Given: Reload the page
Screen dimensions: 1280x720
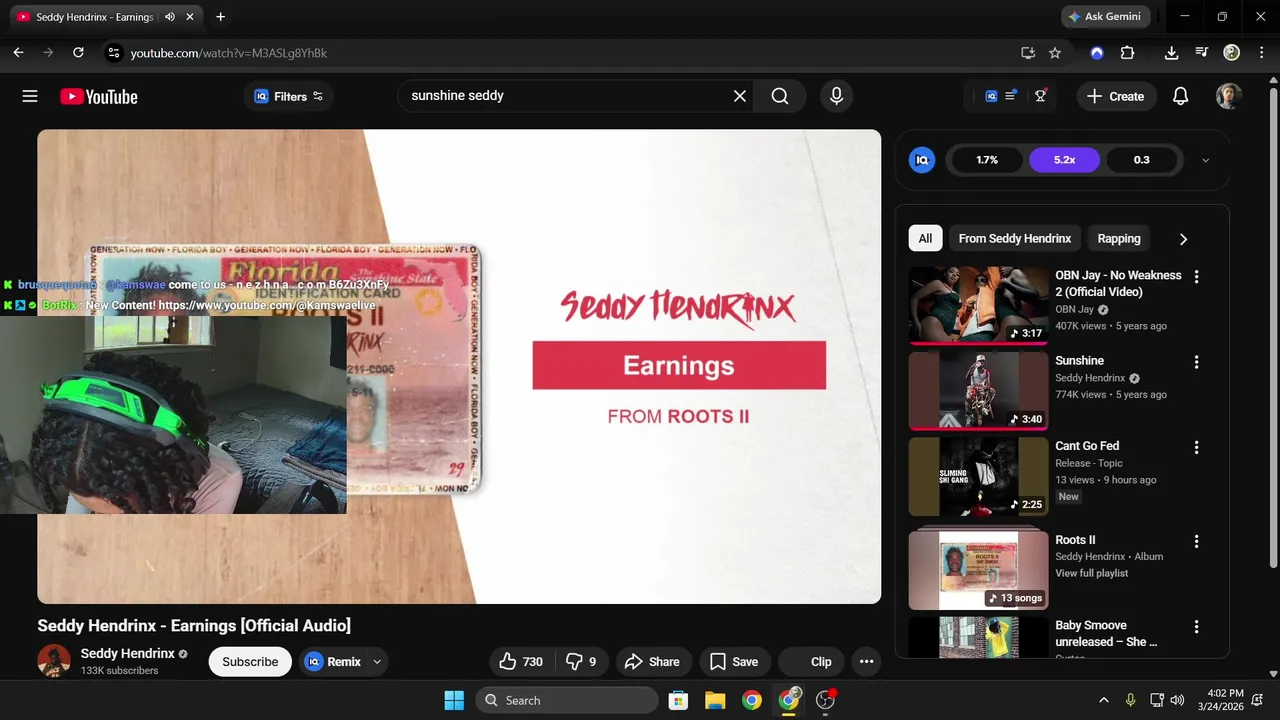Looking at the screenshot, I should click(79, 53).
